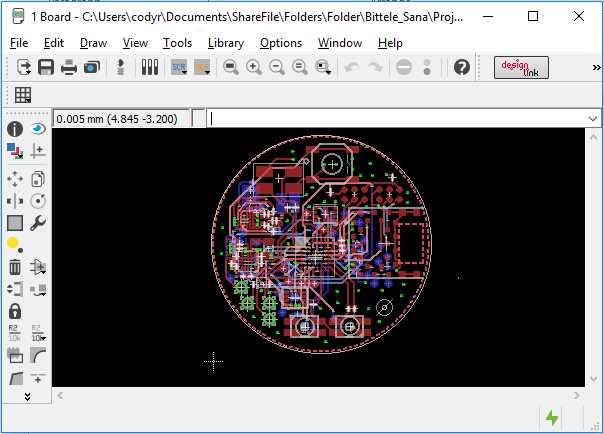Select the Info tool
Viewport: 604px width, 434px height.
click(x=15, y=129)
